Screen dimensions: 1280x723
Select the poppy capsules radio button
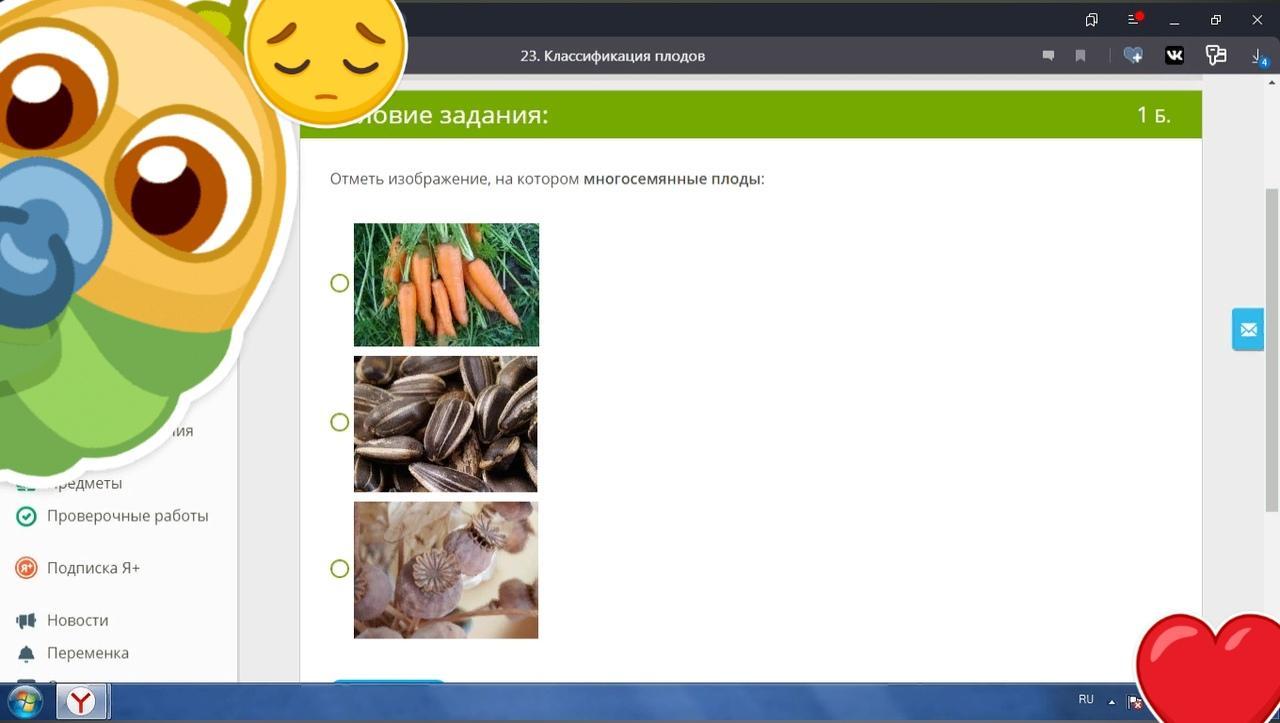(340, 568)
